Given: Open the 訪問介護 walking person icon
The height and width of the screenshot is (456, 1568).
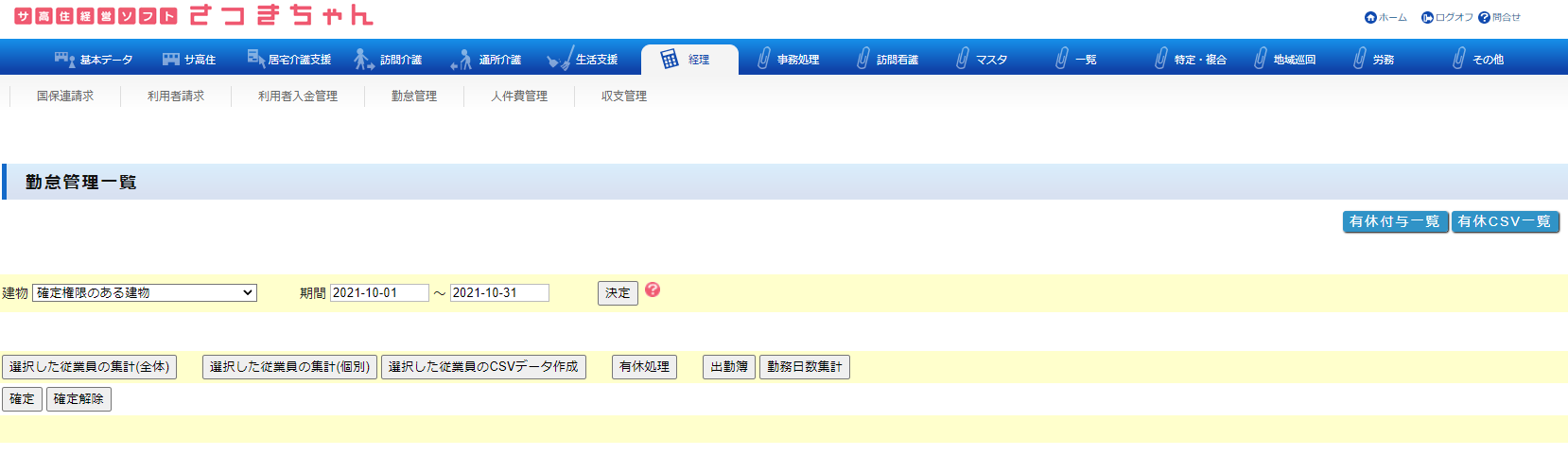Looking at the screenshot, I should tap(363, 60).
